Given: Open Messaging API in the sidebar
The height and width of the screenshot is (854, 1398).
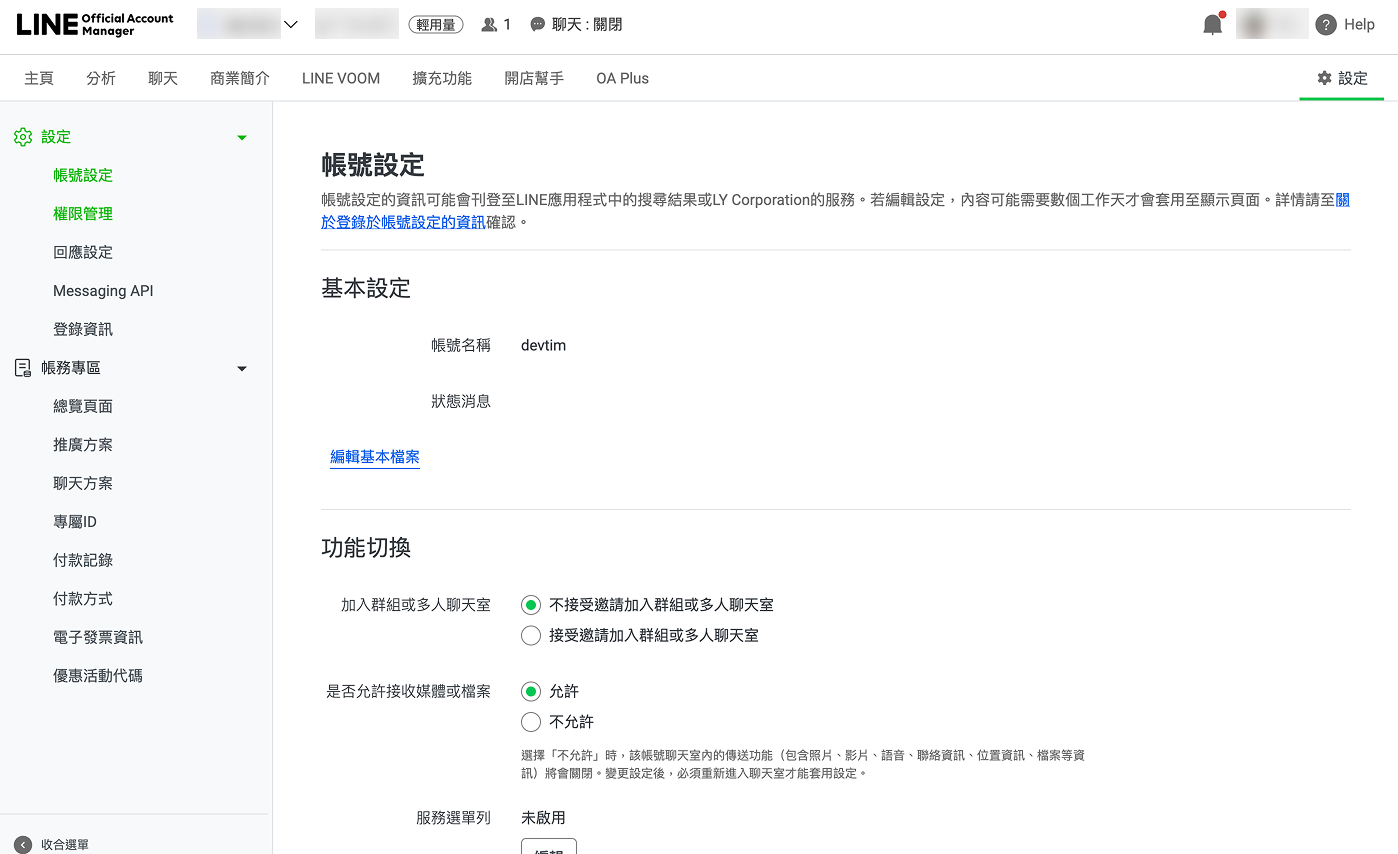Looking at the screenshot, I should coord(103,291).
